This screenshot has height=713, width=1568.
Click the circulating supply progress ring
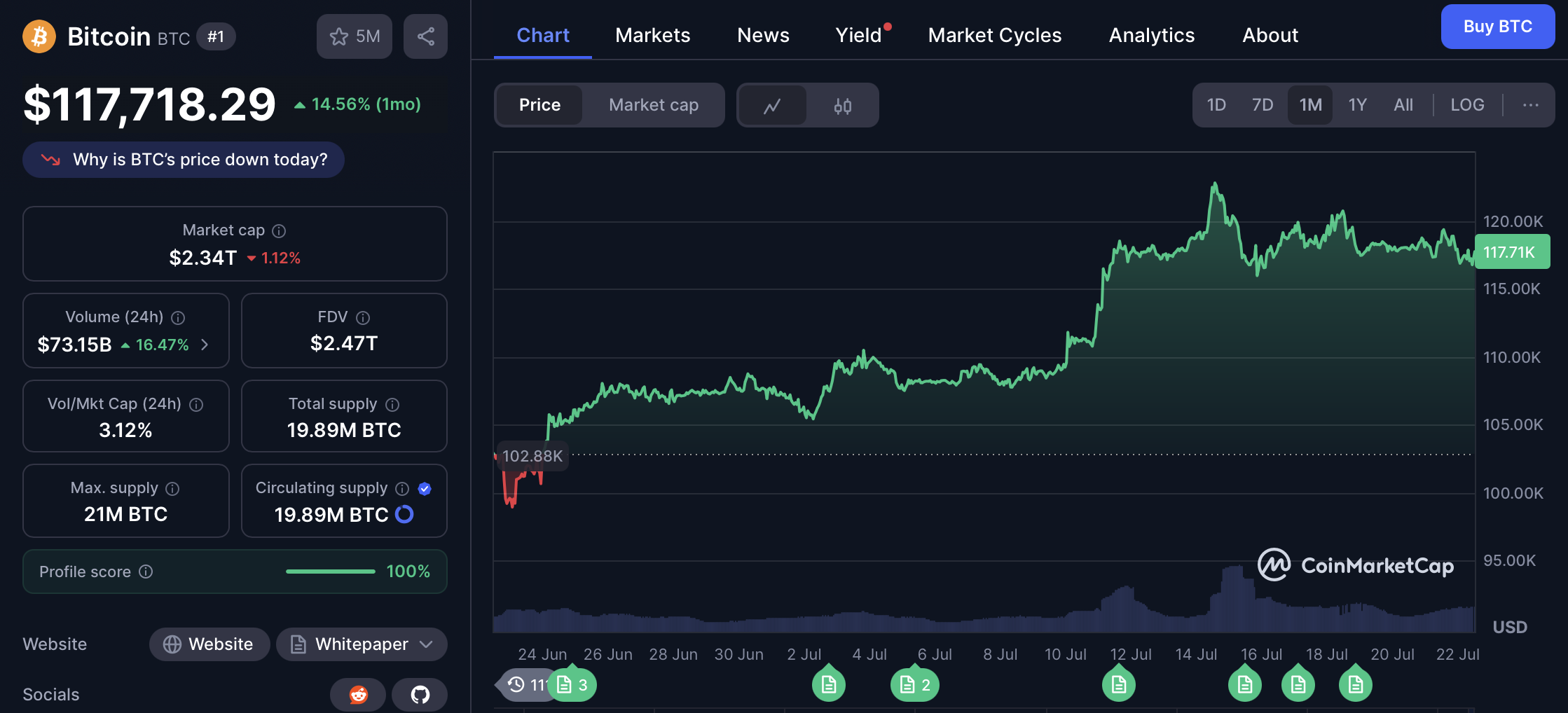(x=404, y=514)
